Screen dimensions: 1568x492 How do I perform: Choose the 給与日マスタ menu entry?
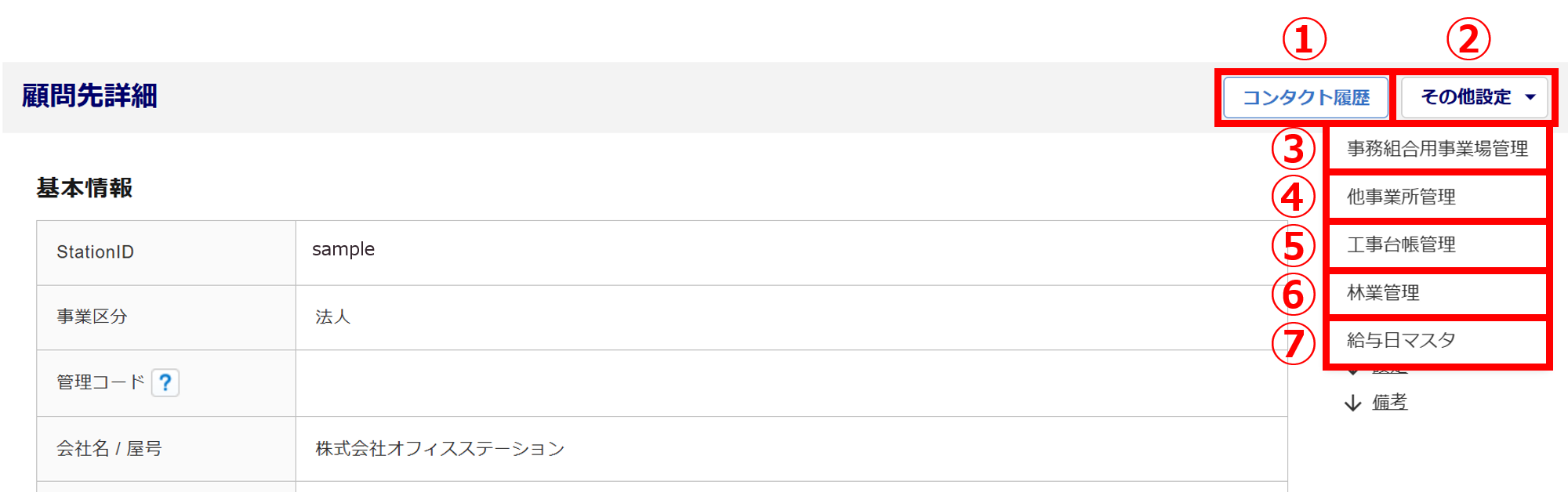[1401, 341]
